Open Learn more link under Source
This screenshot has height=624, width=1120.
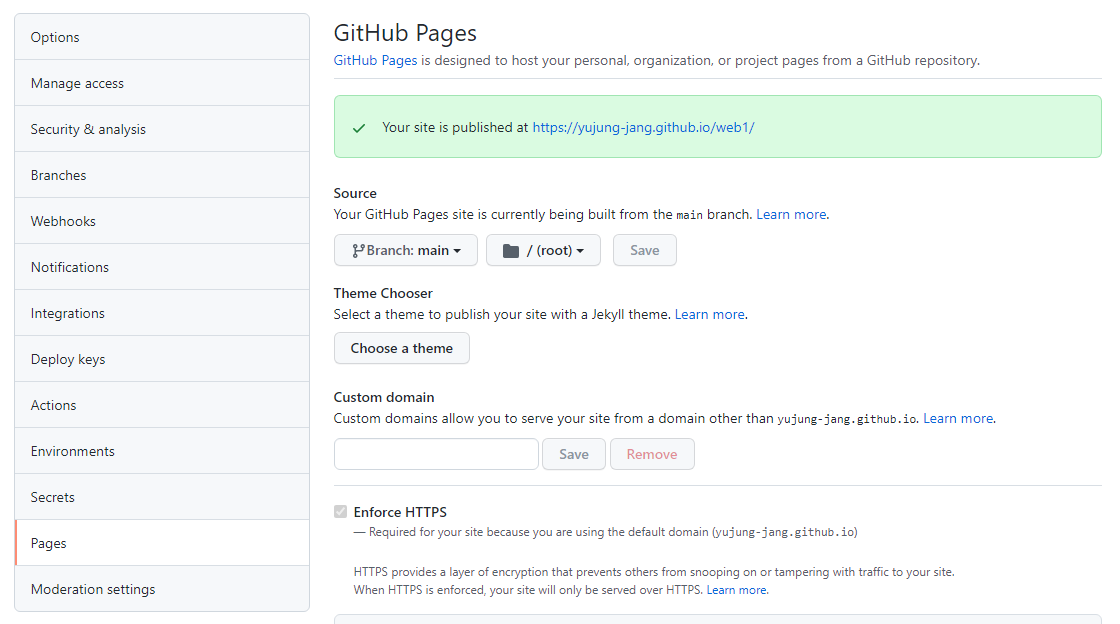point(791,214)
